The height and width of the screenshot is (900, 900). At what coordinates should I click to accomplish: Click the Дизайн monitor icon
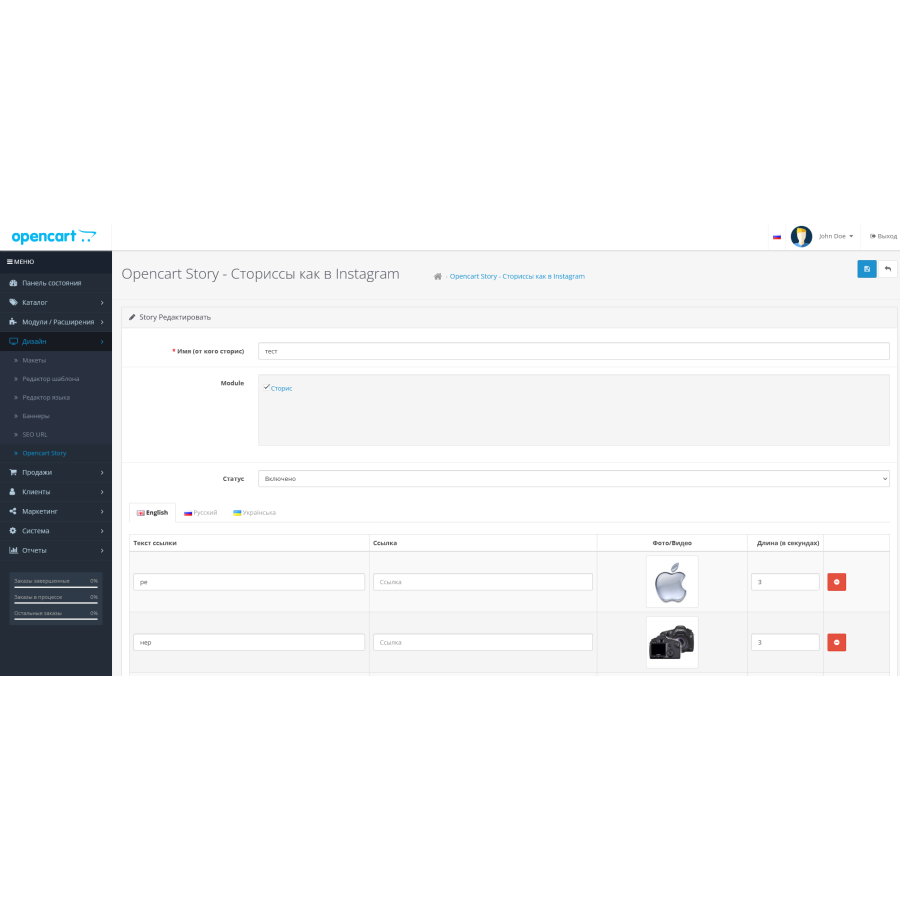(x=13, y=342)
